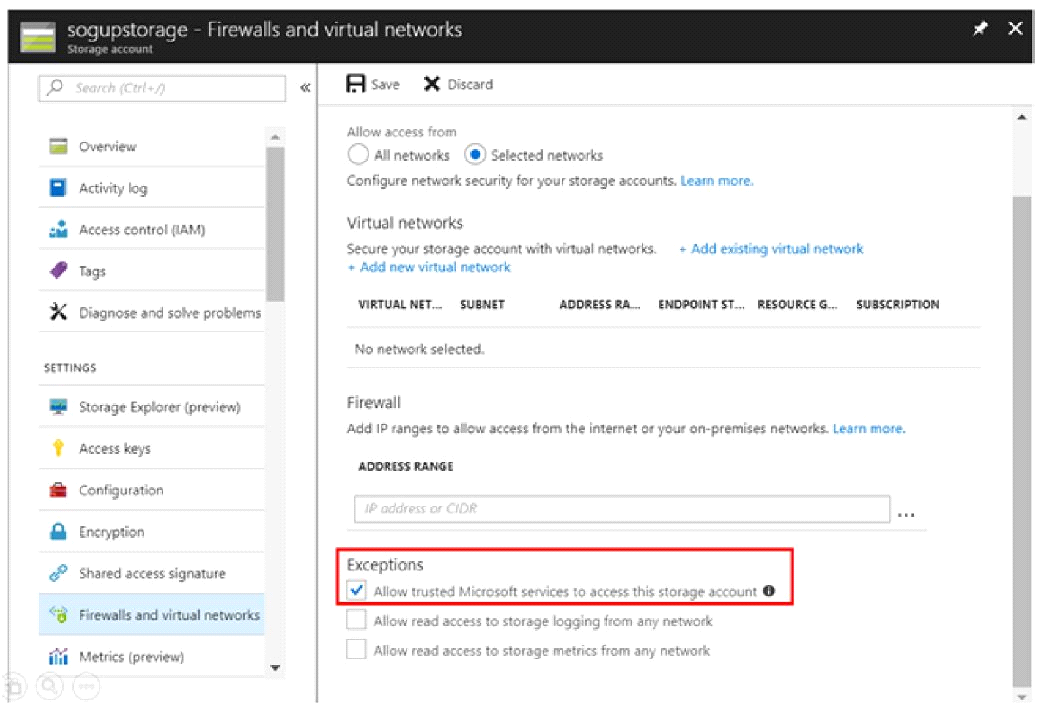1043x720 pixels.
Task: Open Diagnose and solve problems
Action: click(x=152, y=312)
